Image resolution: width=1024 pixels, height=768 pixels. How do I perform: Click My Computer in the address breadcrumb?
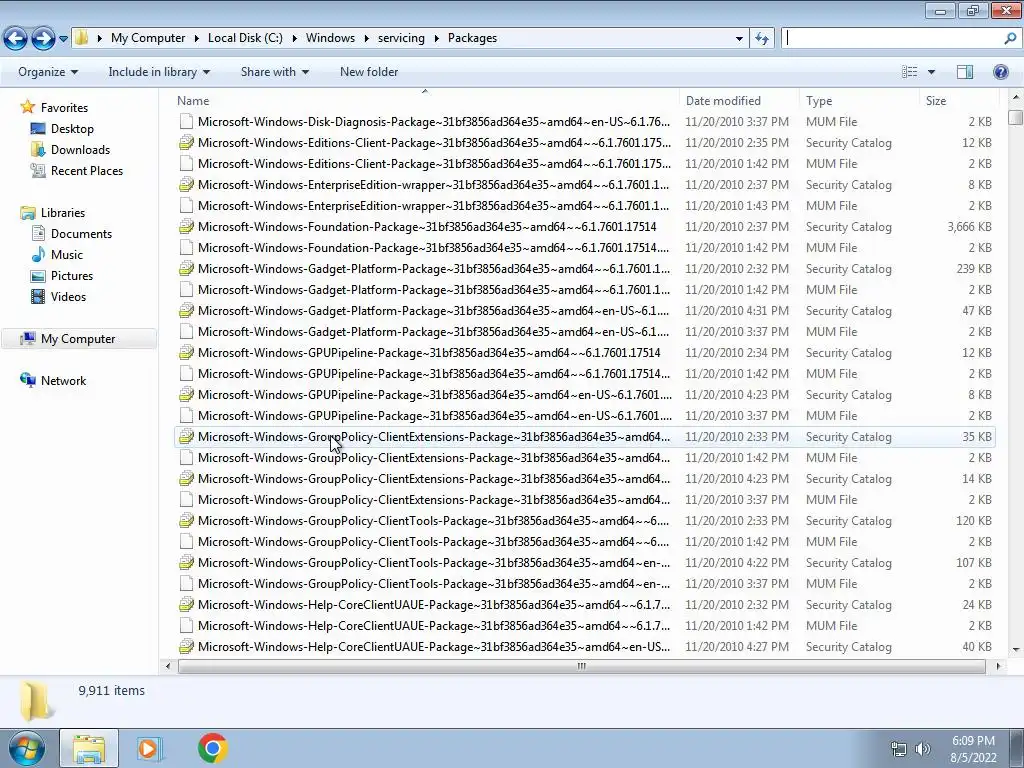[148, 38]
